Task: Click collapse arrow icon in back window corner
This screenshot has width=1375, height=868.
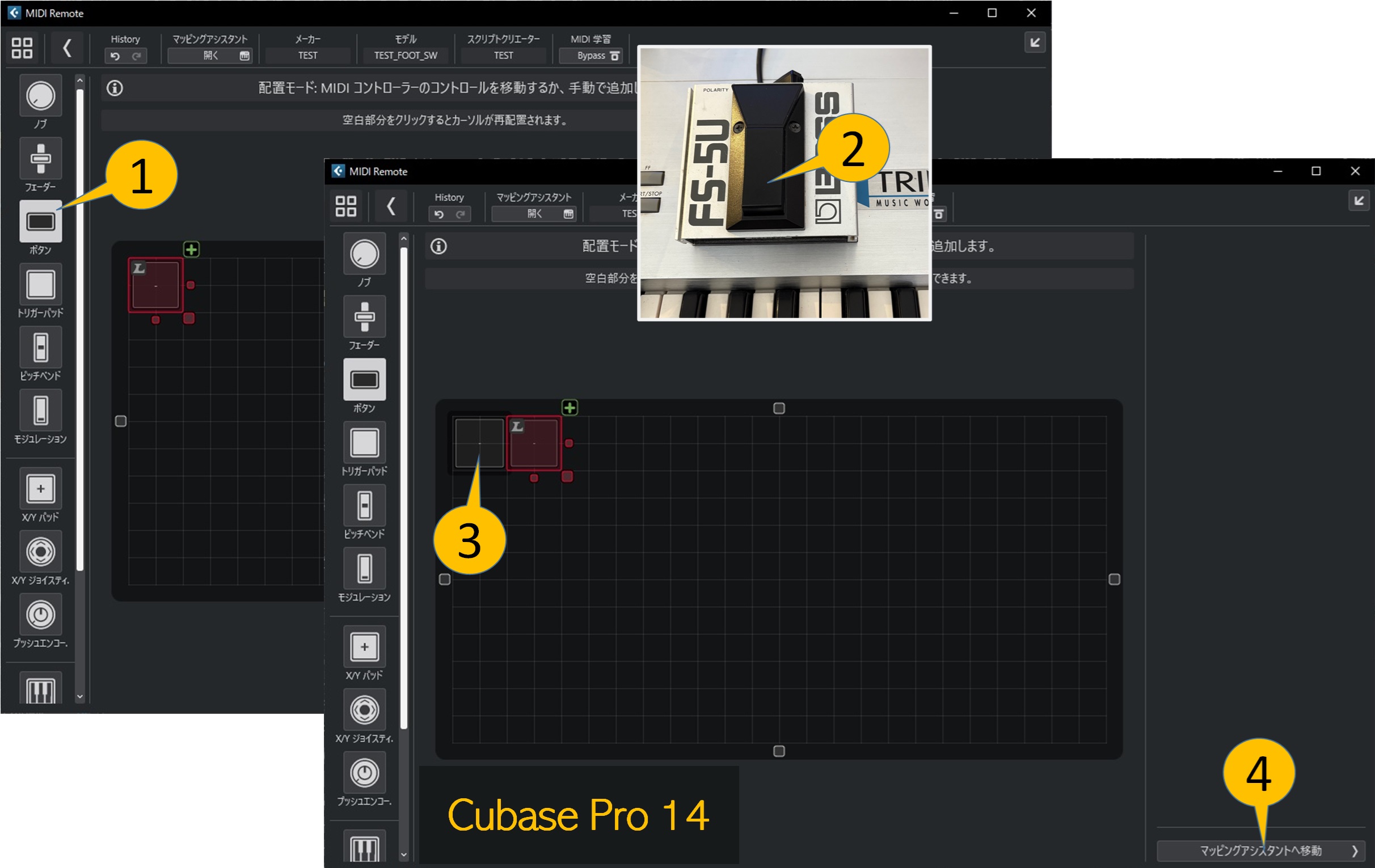Action: click(1035, 42)
